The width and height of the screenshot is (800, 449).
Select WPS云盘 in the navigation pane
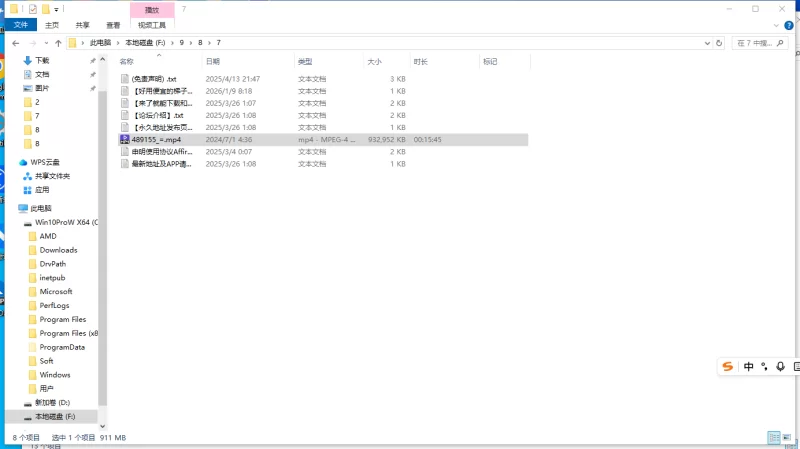click(44, 162)
